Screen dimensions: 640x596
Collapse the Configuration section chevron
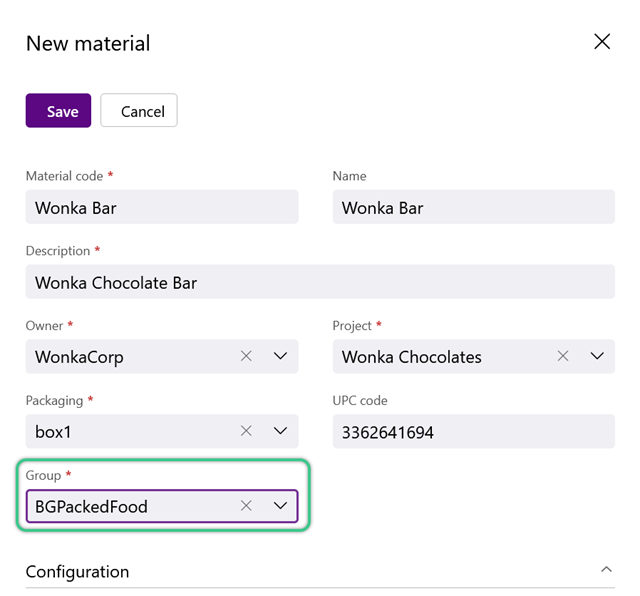607,569
